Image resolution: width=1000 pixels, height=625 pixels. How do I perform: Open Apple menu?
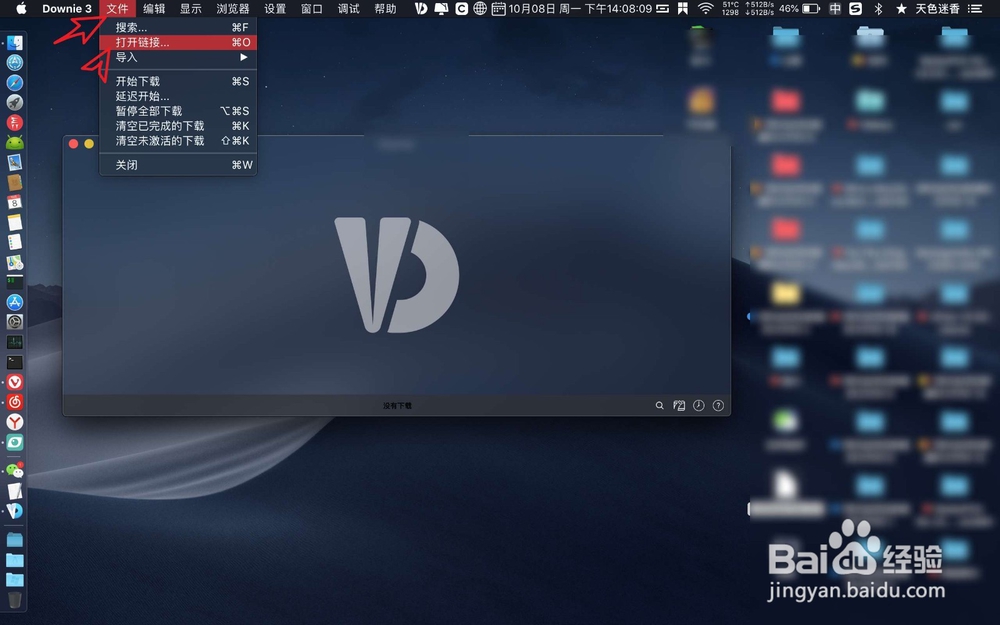point(21,8)
